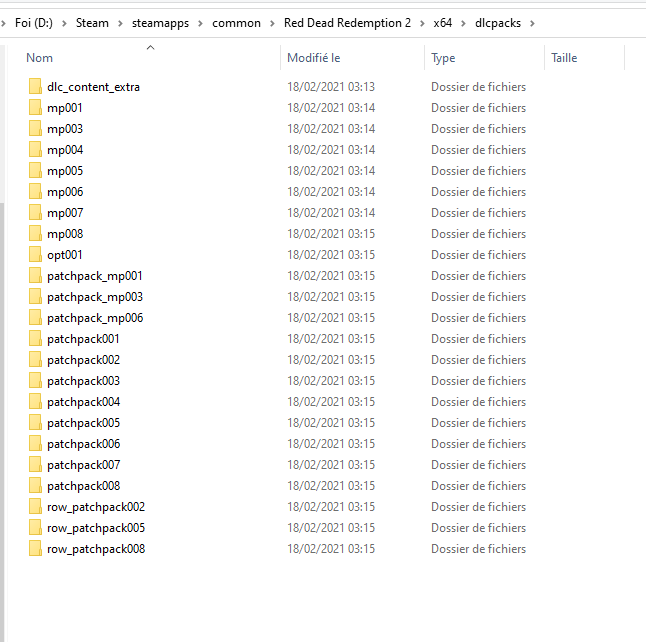Select the patchpack_mp001 folder icon
This screenshot has width=646, height=642.
(x=35, y=276)
